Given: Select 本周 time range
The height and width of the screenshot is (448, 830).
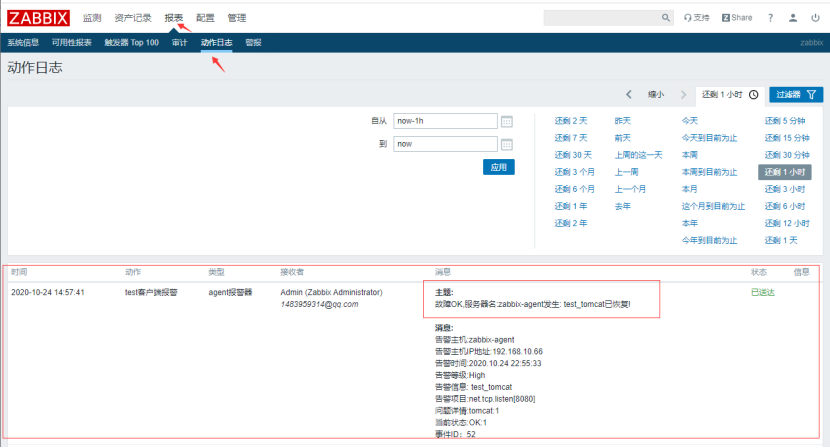Looking at the screenshot, I should pos(690,155).
